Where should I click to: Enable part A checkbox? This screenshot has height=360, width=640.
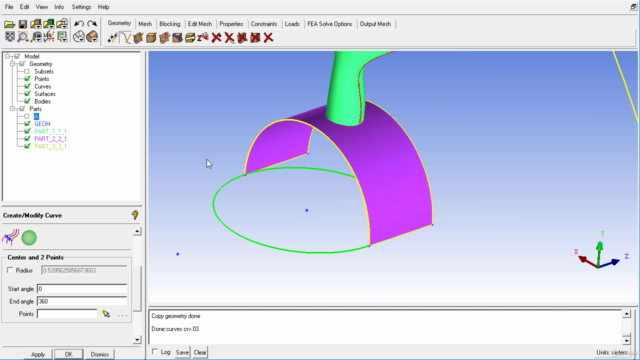(x=27, y=116)
